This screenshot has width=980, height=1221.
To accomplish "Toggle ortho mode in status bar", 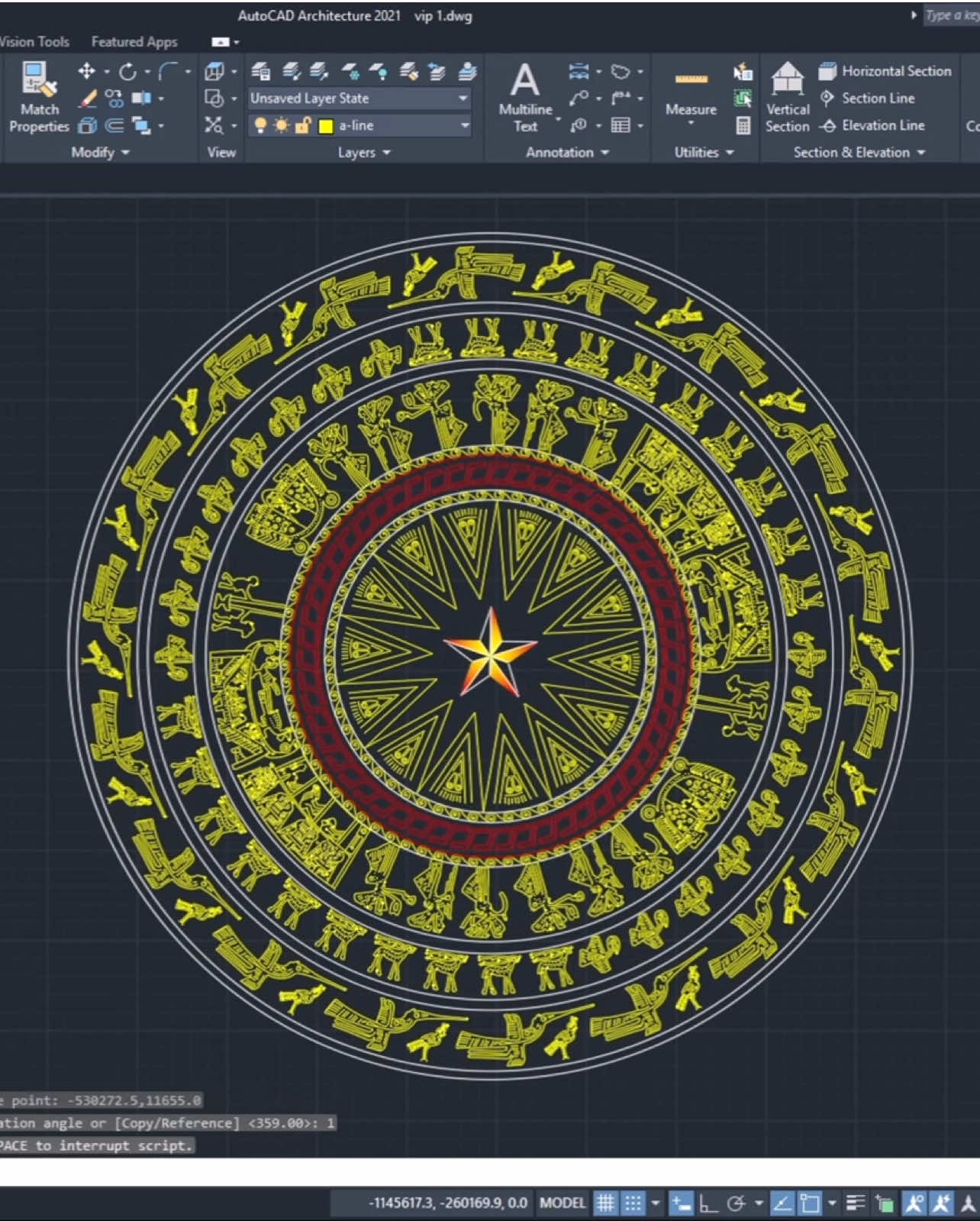I will point(708,1204).
